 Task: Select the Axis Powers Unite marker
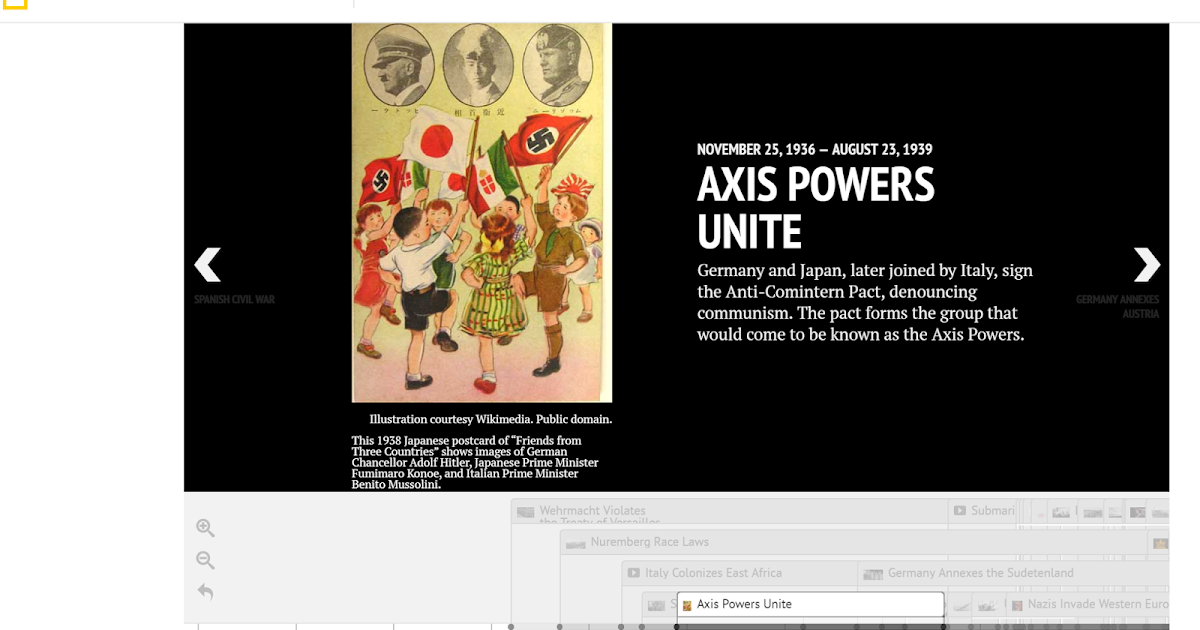(810, 604)
